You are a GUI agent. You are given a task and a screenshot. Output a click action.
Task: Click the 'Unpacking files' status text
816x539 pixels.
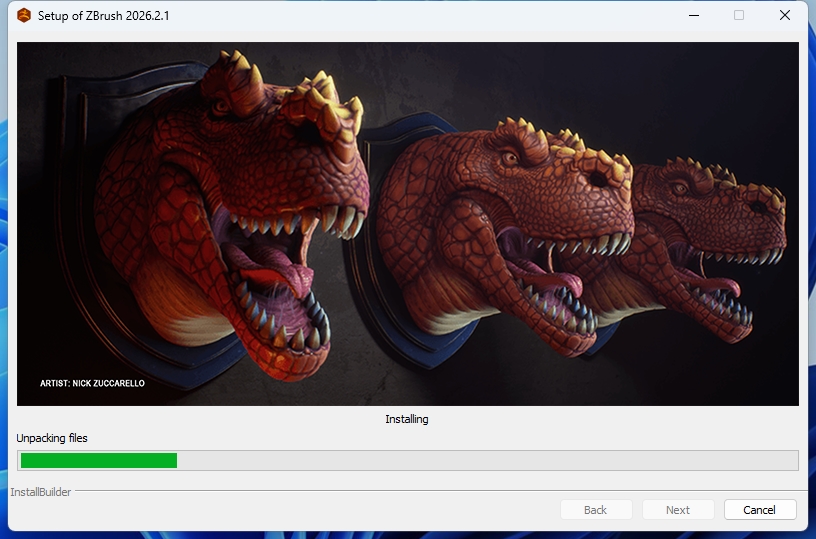coord(52,438)
